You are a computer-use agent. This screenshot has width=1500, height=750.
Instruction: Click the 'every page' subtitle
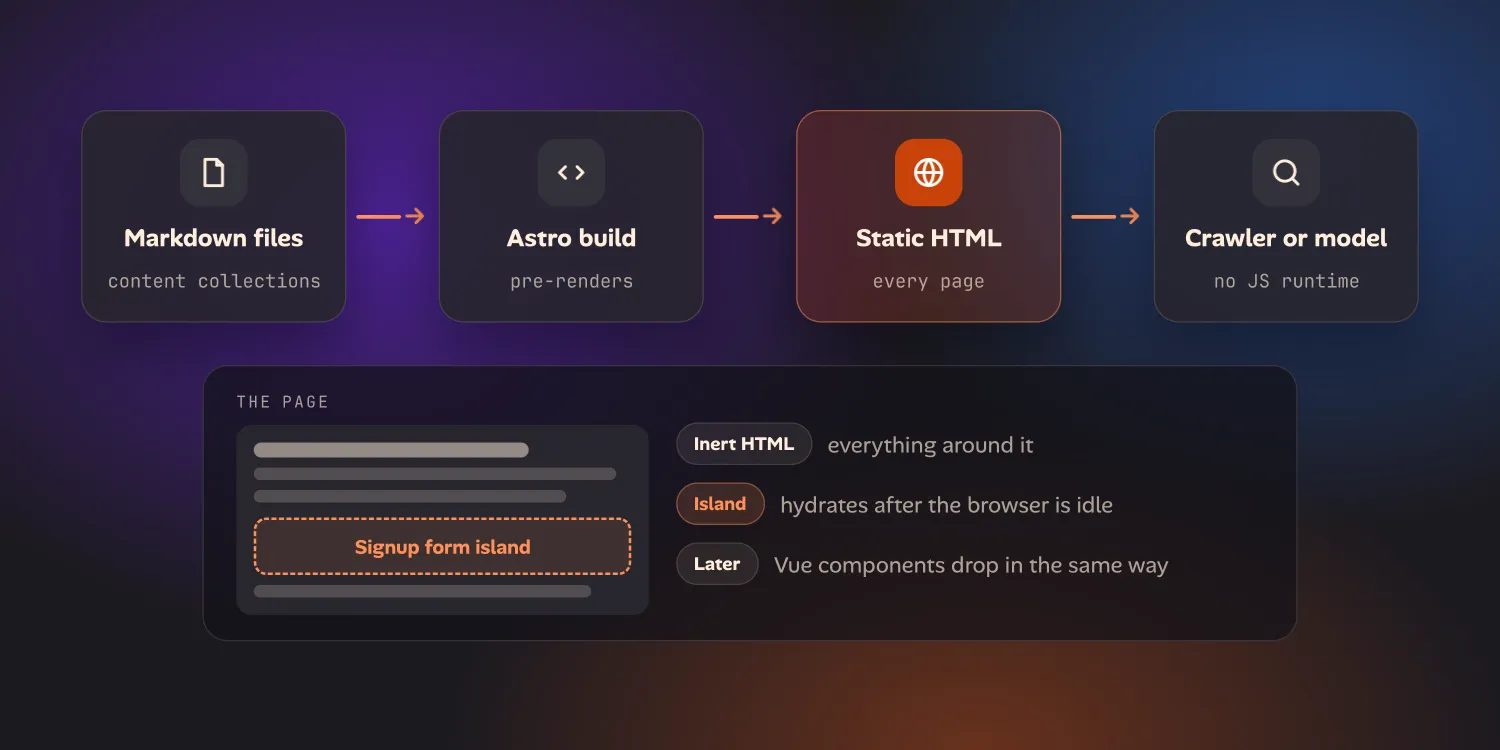click(928, 281)
